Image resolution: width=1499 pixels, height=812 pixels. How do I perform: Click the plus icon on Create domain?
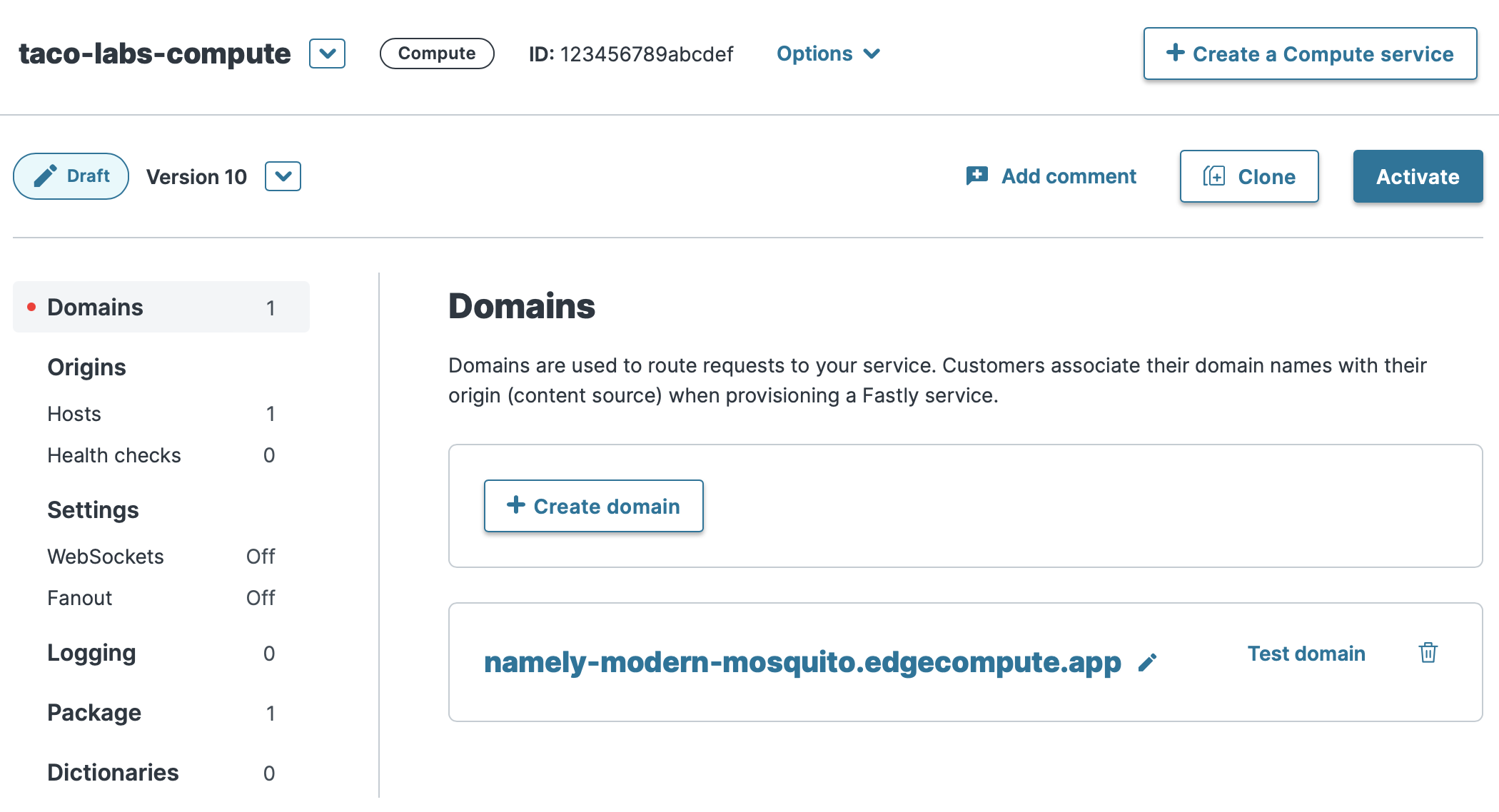[515, 505]
